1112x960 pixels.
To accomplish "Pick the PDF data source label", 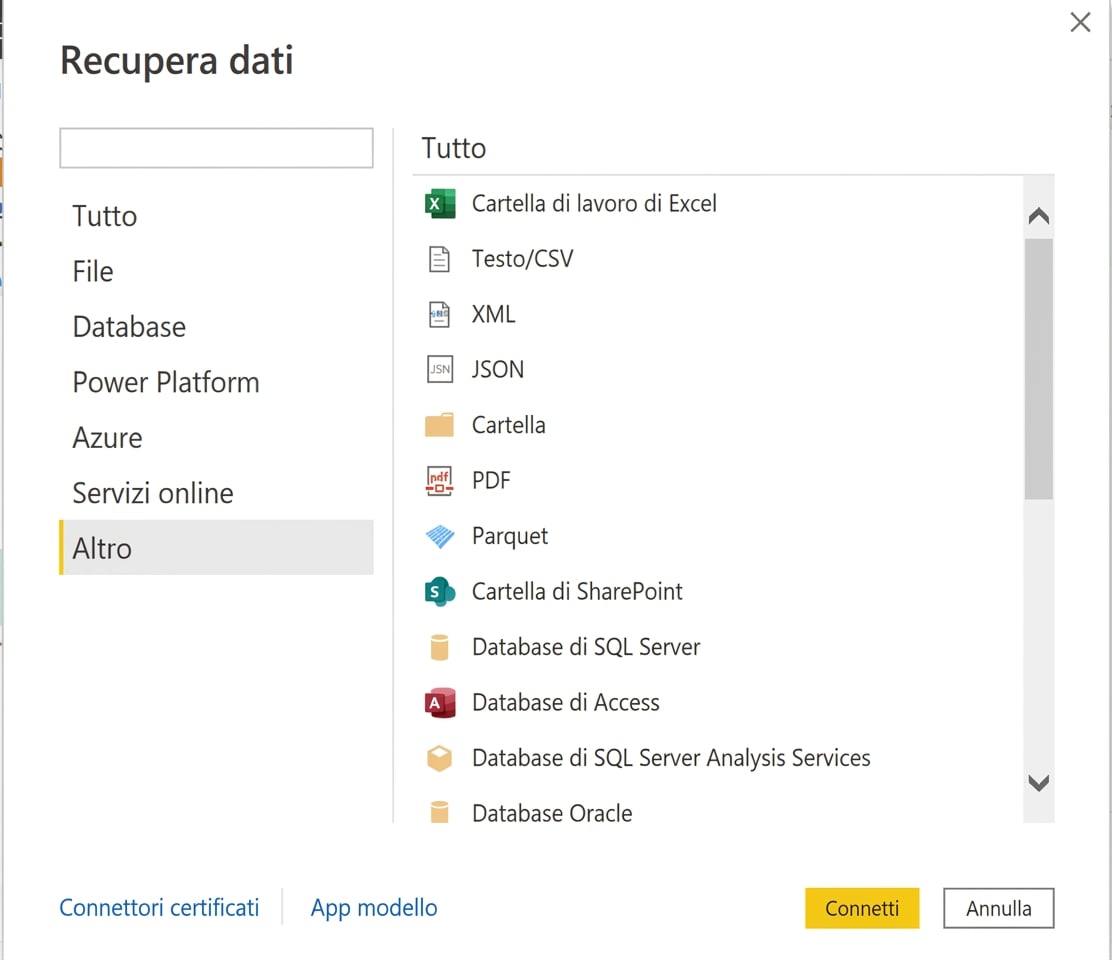I will 491,481.
